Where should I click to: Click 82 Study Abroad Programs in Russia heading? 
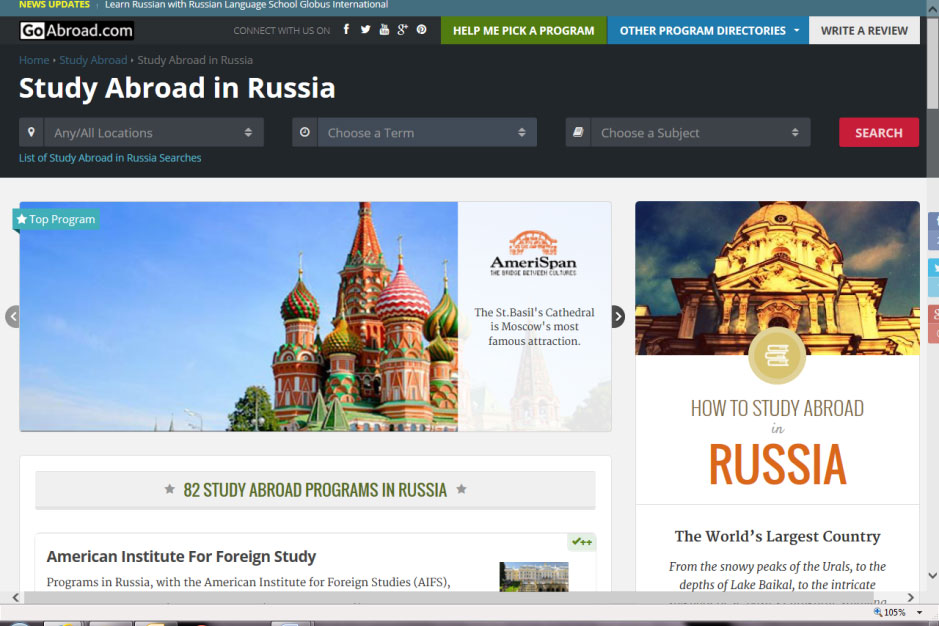pyautogui.click(x=315, y=490)
